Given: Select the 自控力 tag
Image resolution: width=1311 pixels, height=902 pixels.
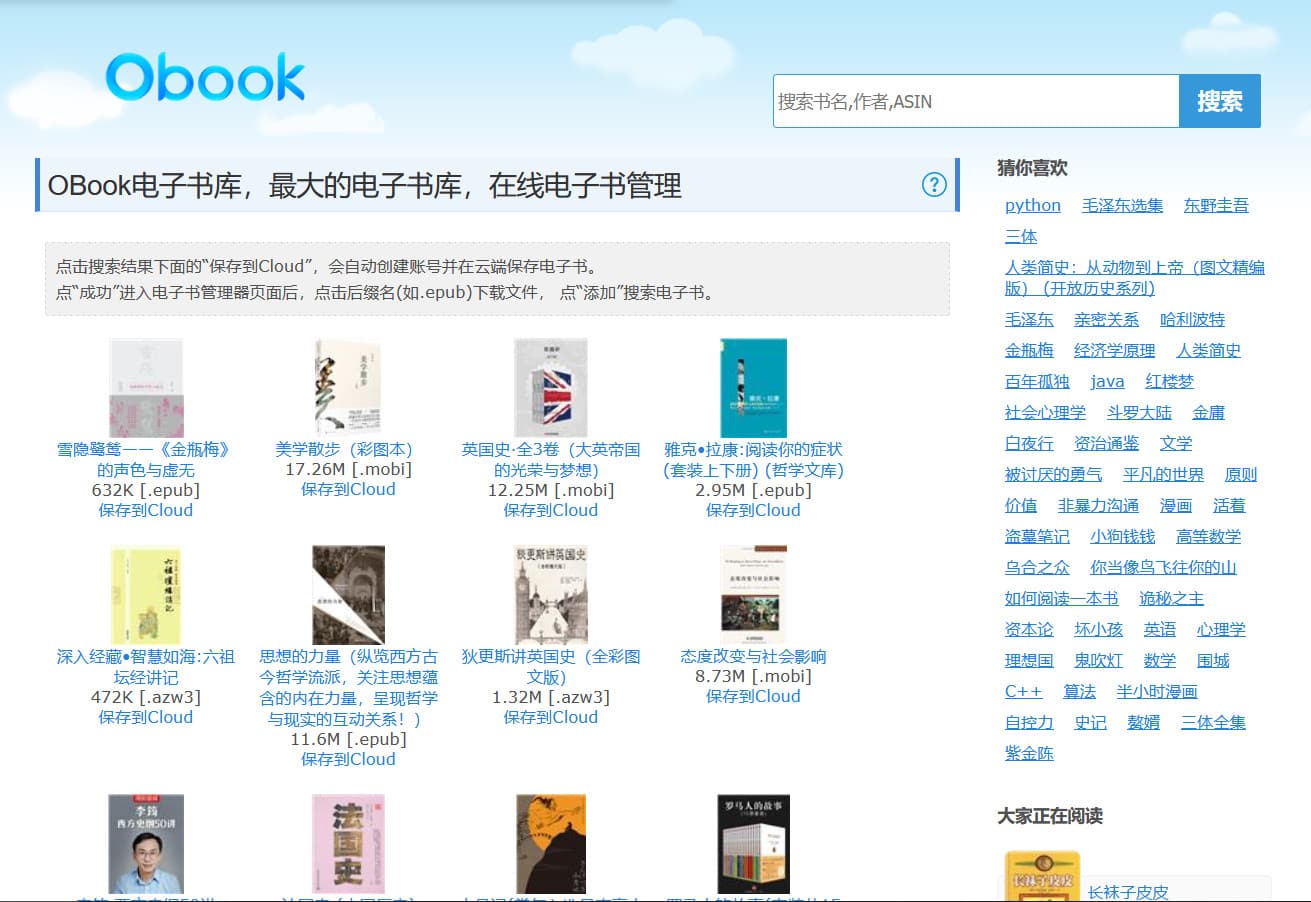Looking at the screenshot, I should click(1029, 722).
